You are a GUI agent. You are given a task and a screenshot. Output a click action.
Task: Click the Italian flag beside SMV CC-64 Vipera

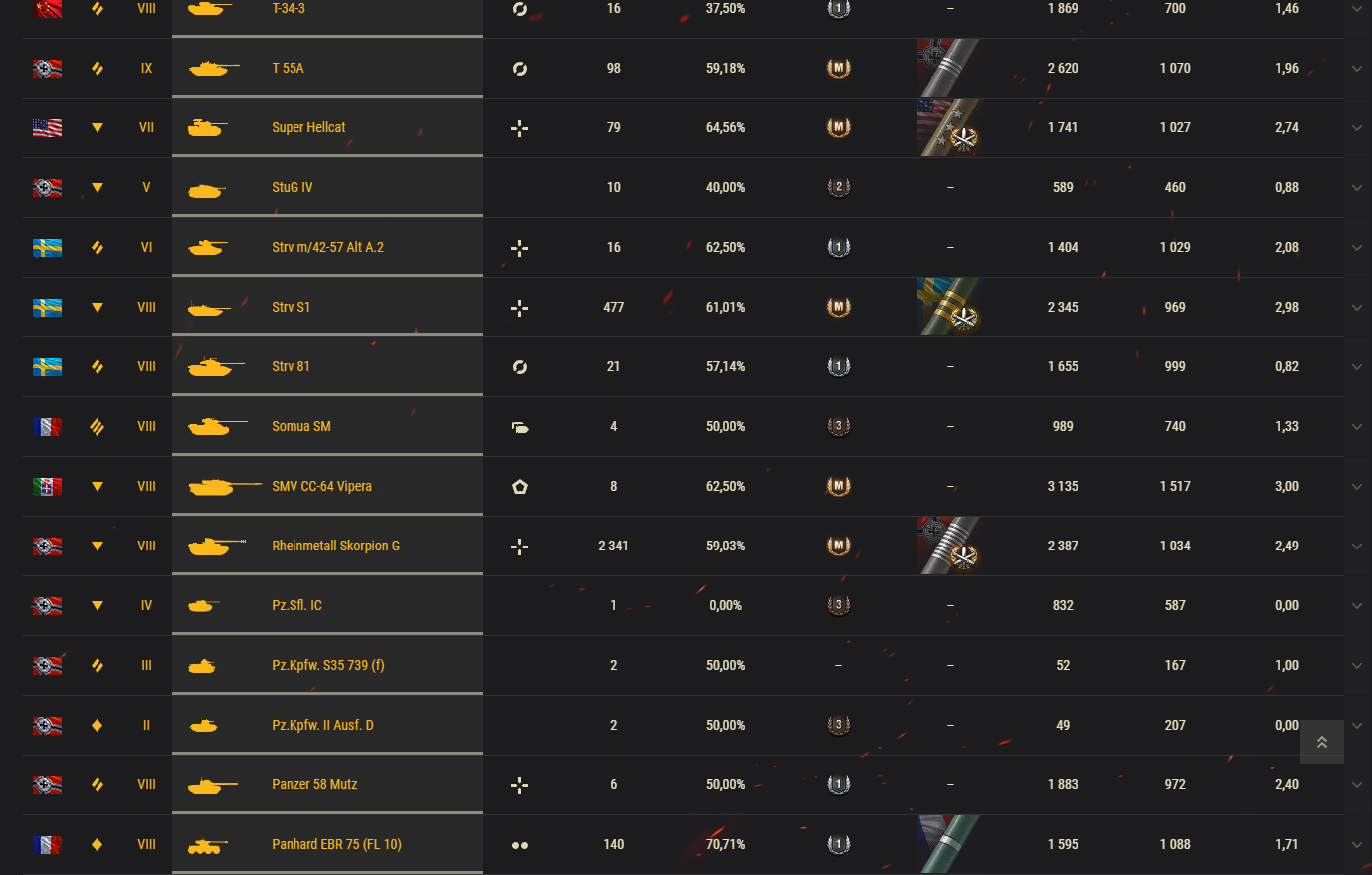point(47,486)
